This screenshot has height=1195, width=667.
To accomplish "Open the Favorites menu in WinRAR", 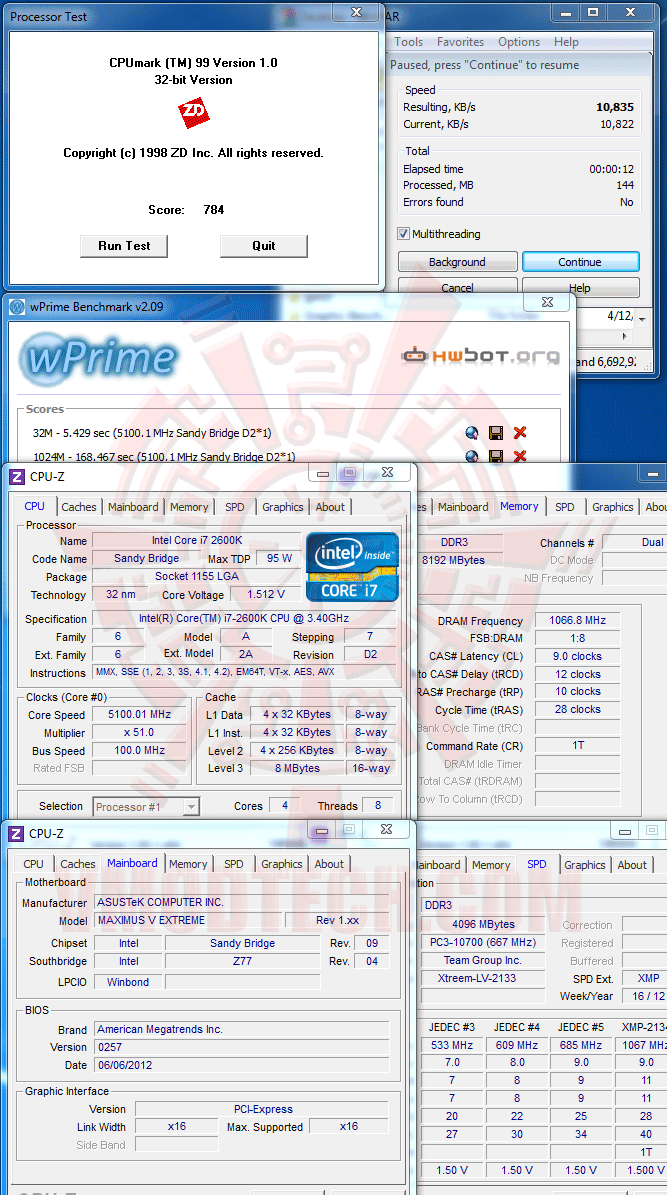I will pos(460,42).
